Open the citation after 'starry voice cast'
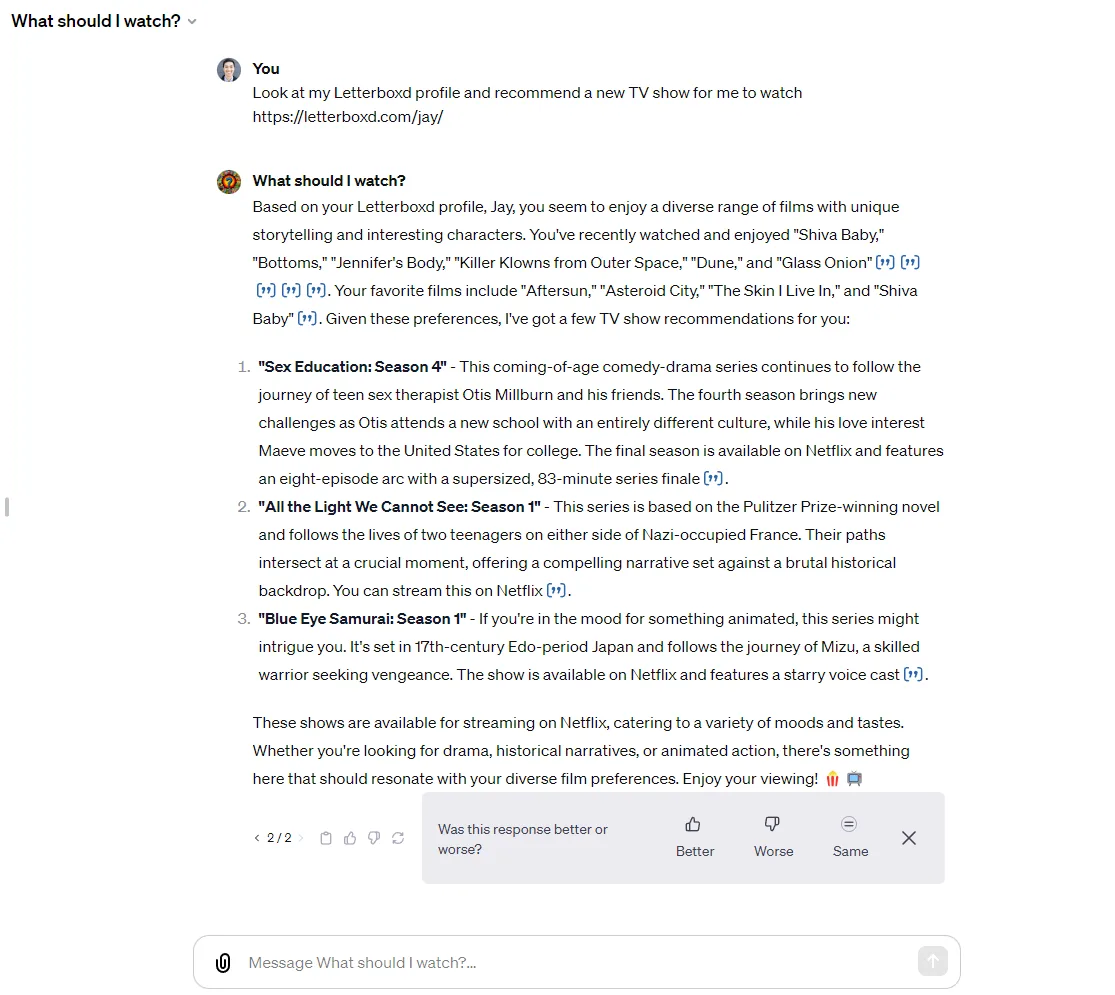 click(913, 674)
